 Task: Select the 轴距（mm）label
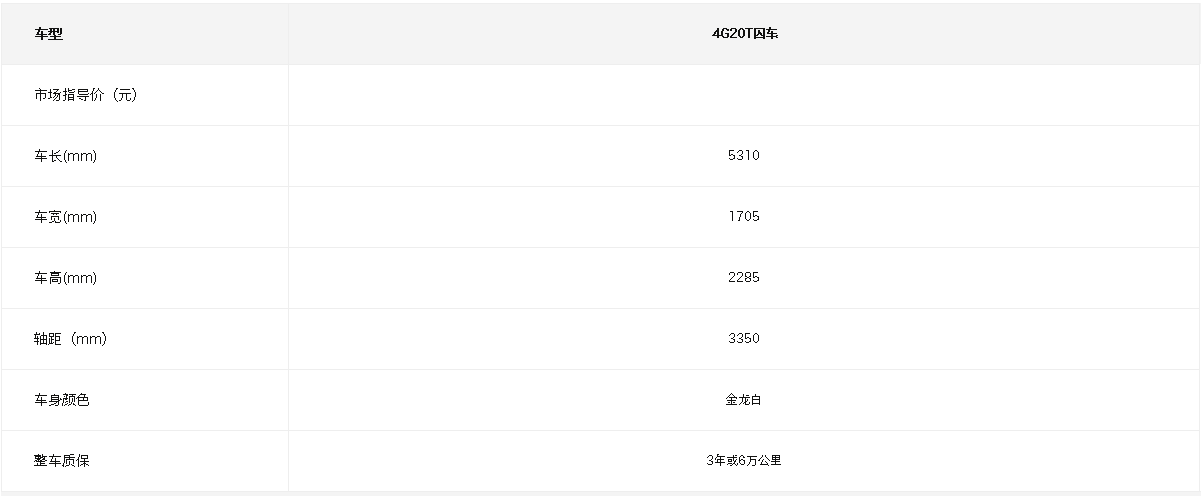click(70, 339)
